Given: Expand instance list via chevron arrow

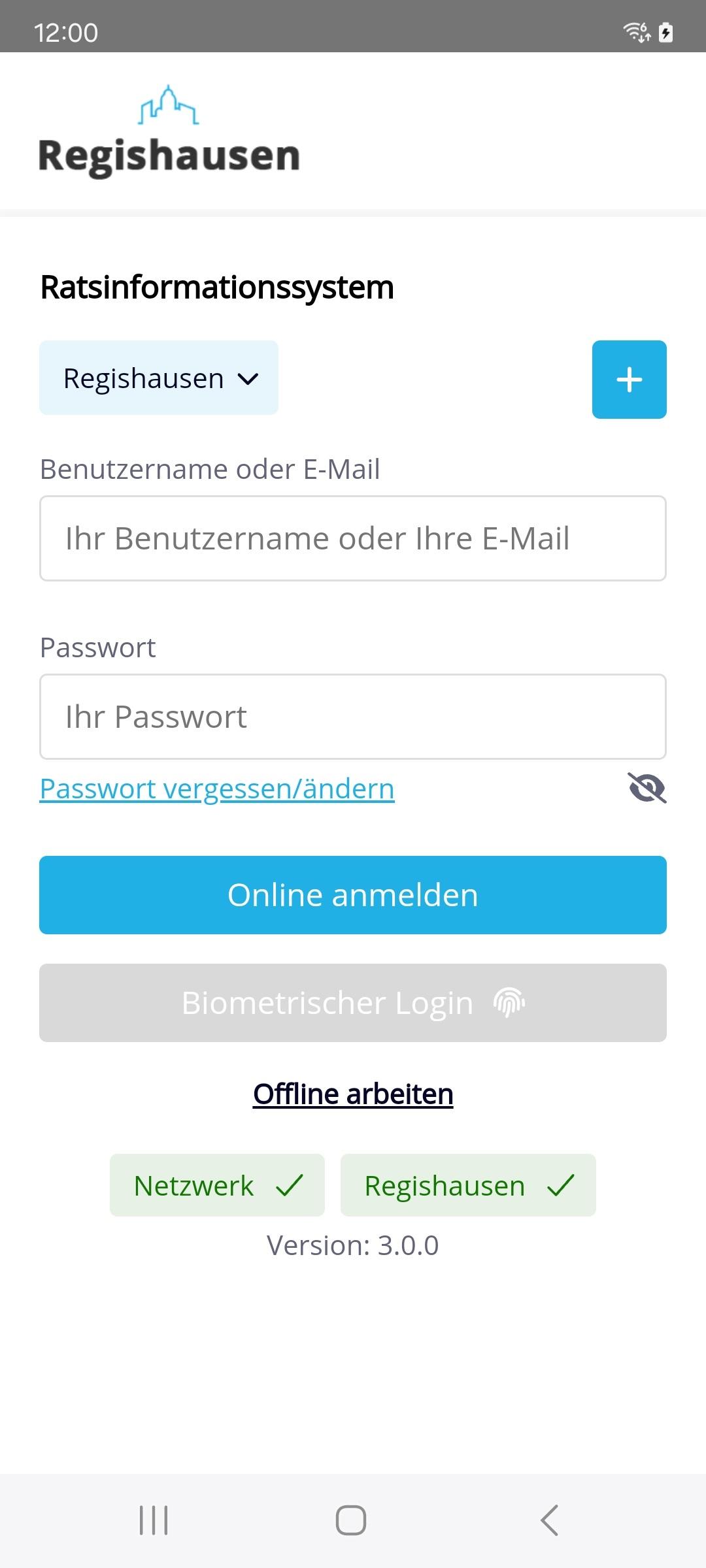Looking at the screenshot, I should (248, 379).
